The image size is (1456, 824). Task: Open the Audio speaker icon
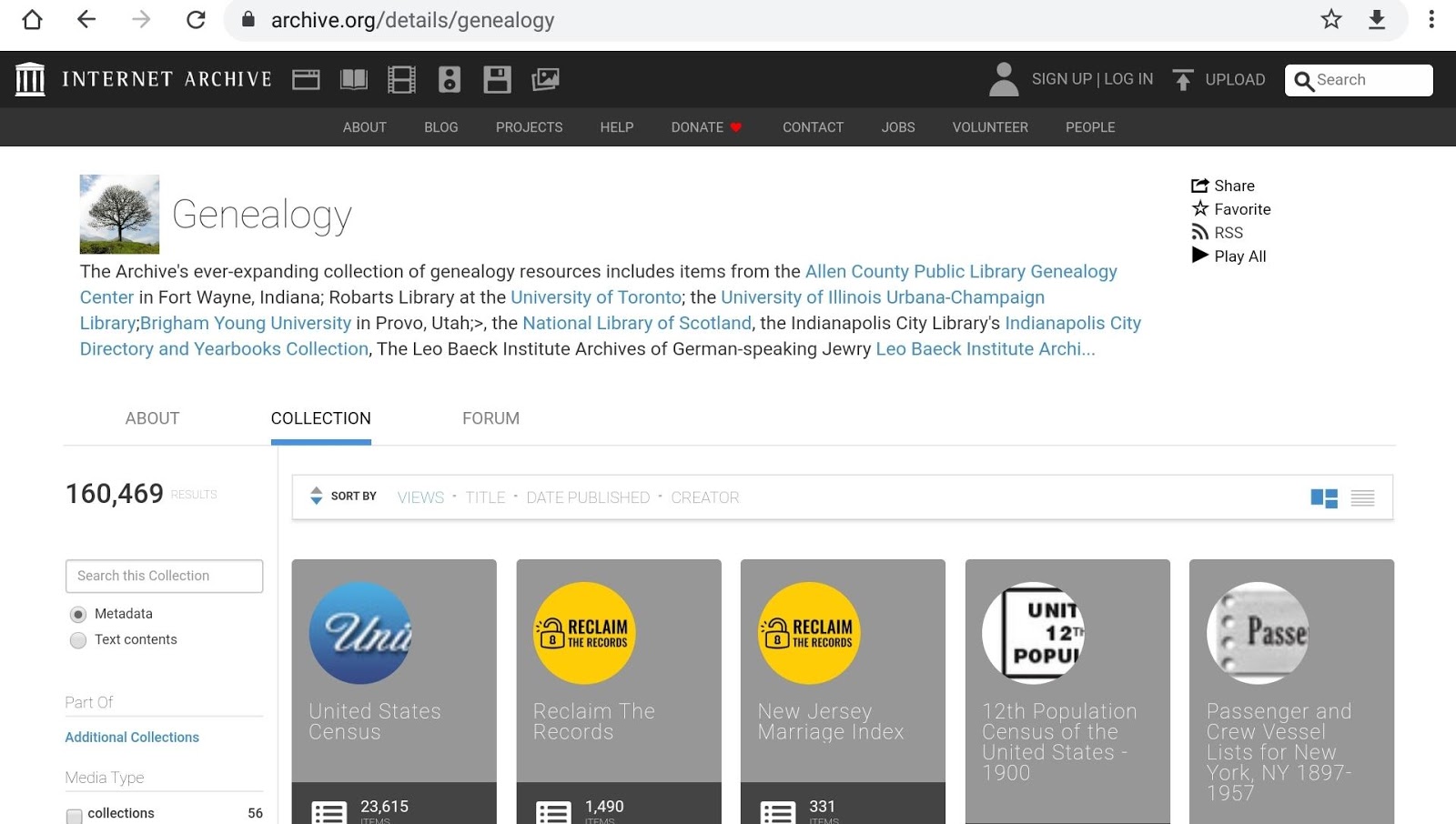450,80
